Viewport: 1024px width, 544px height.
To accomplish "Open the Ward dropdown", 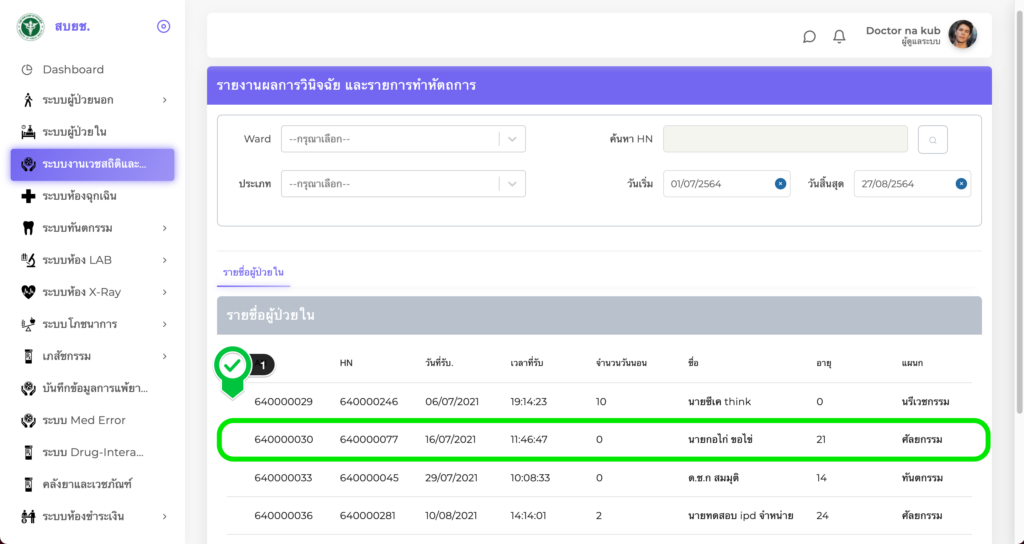I will [x=403, y=139].
